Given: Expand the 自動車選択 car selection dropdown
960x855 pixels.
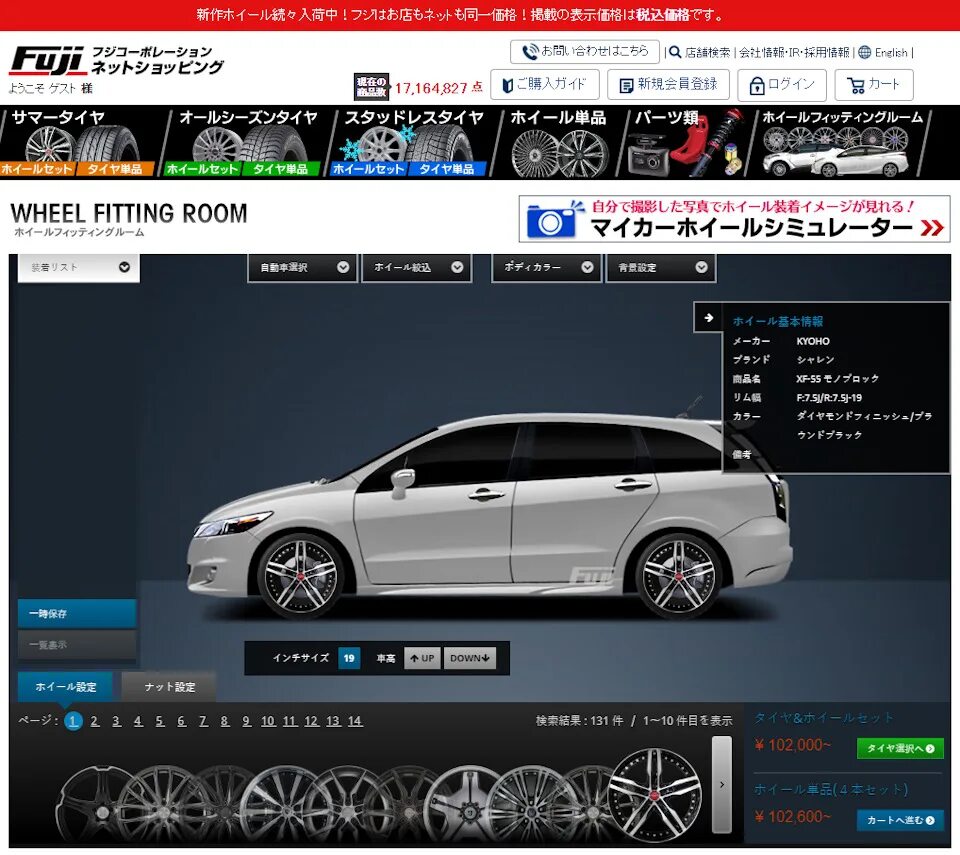Looking at the screenshot, I should click(x=303, y=268).
